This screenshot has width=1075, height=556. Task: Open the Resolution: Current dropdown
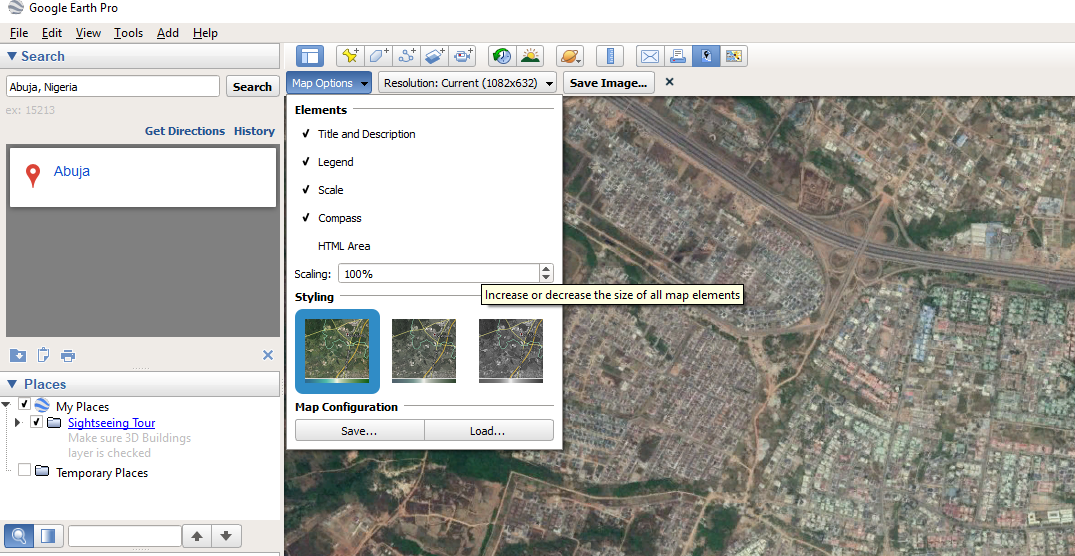[x=468, y=83]
